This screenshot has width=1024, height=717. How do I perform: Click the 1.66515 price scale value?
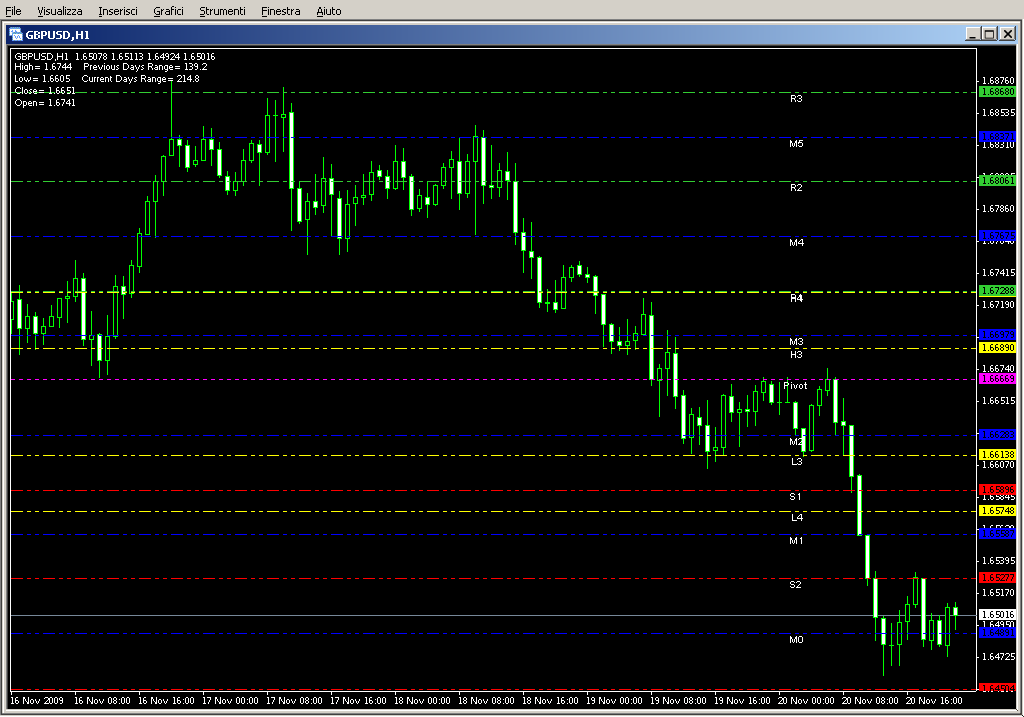click(x=999, y=401)
